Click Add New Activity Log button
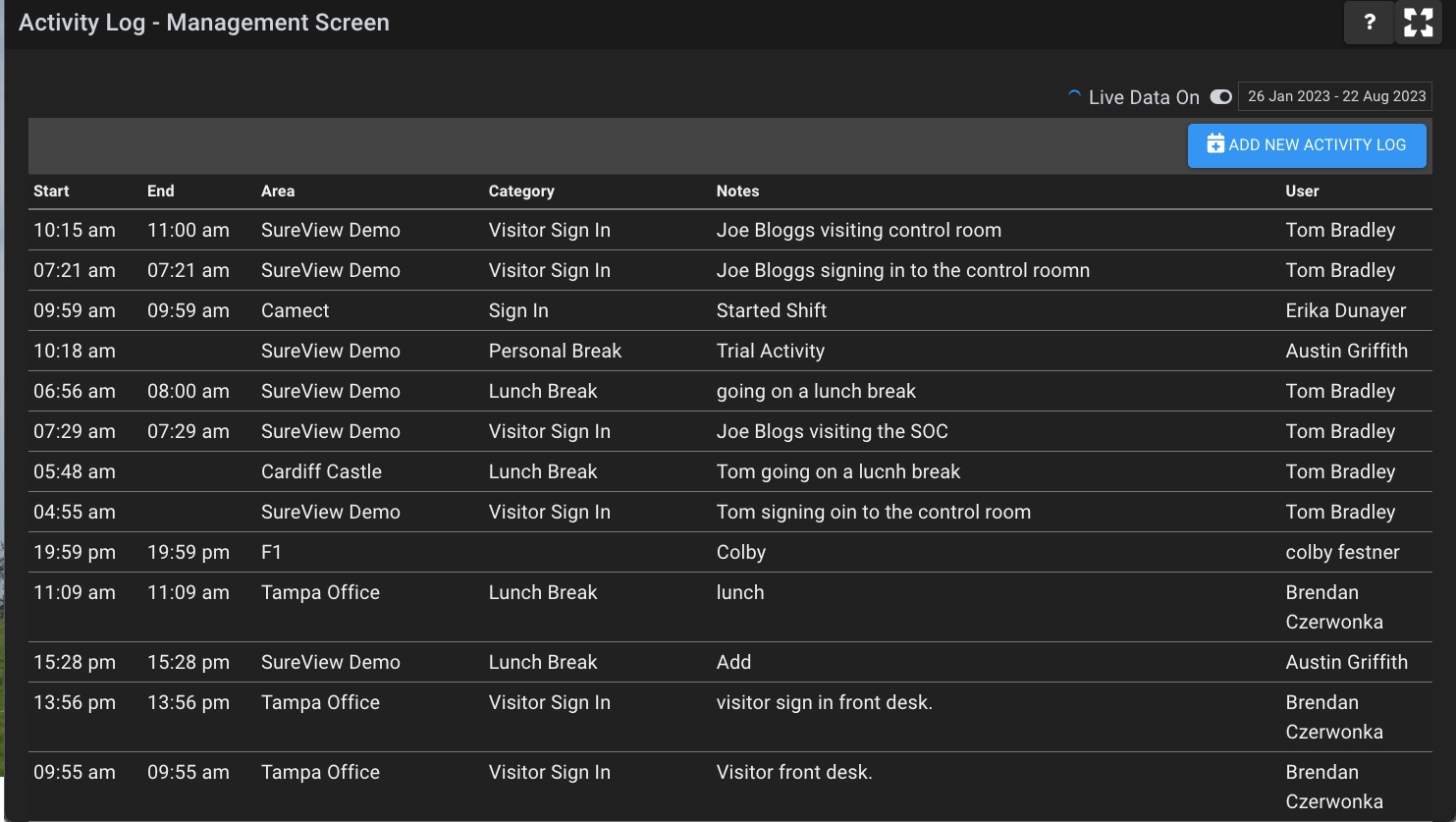The width and height of the screenshot is (1456, 822). 1307,144
